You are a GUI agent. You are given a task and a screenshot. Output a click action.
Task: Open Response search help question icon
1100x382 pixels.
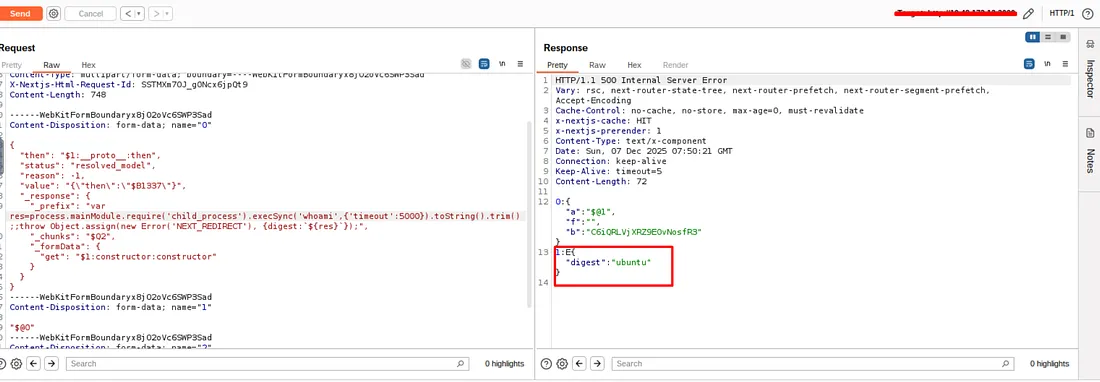[546, 364]
